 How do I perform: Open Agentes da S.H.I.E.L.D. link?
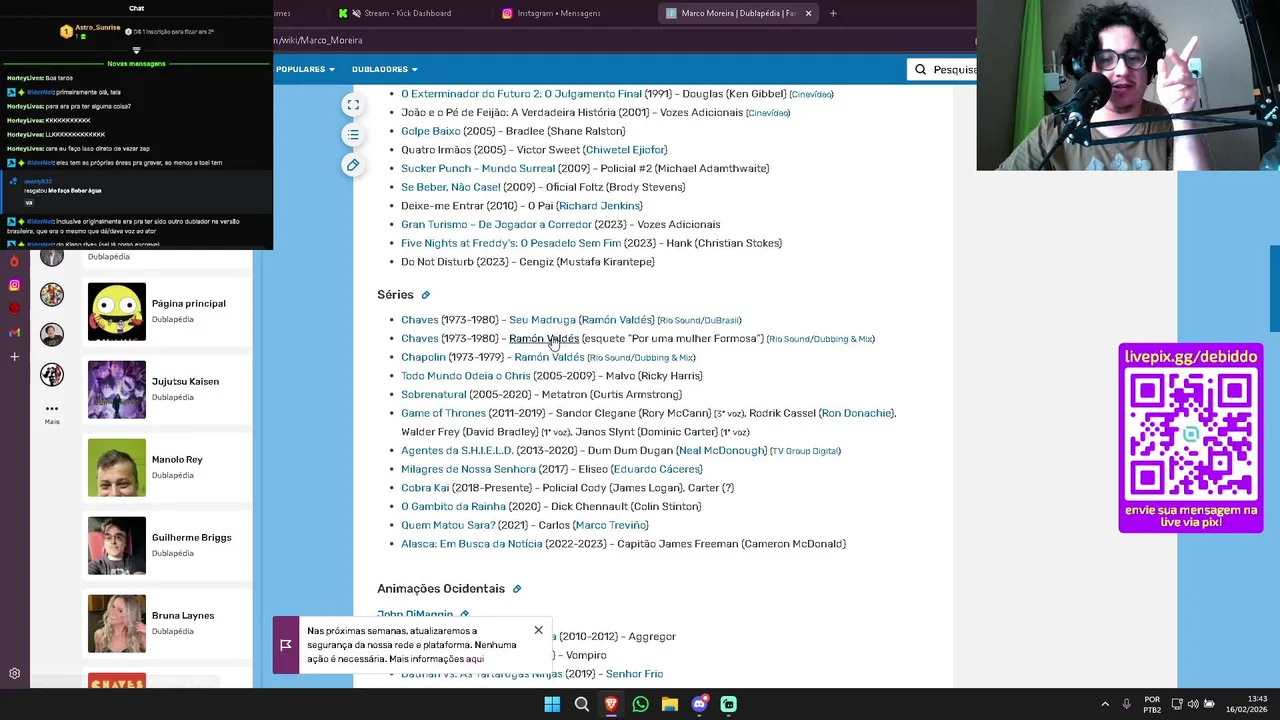coord(457,451)
